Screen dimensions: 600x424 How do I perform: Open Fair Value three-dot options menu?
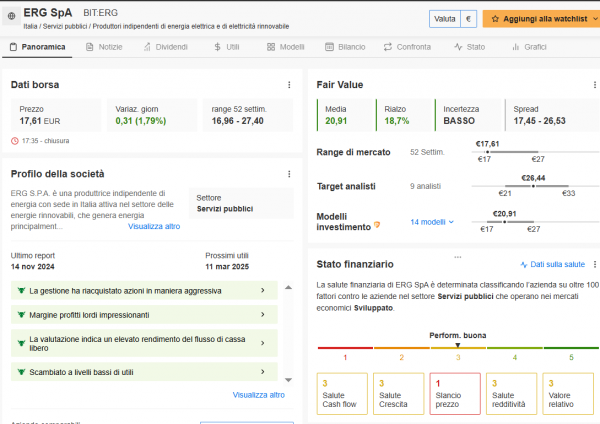click(x=594, y=85)
